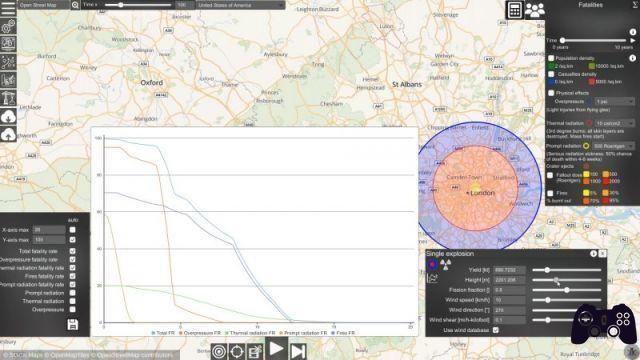Open the United States of America country dropdown
This screenshot has height=360, width=640.
tap(240, 5)
